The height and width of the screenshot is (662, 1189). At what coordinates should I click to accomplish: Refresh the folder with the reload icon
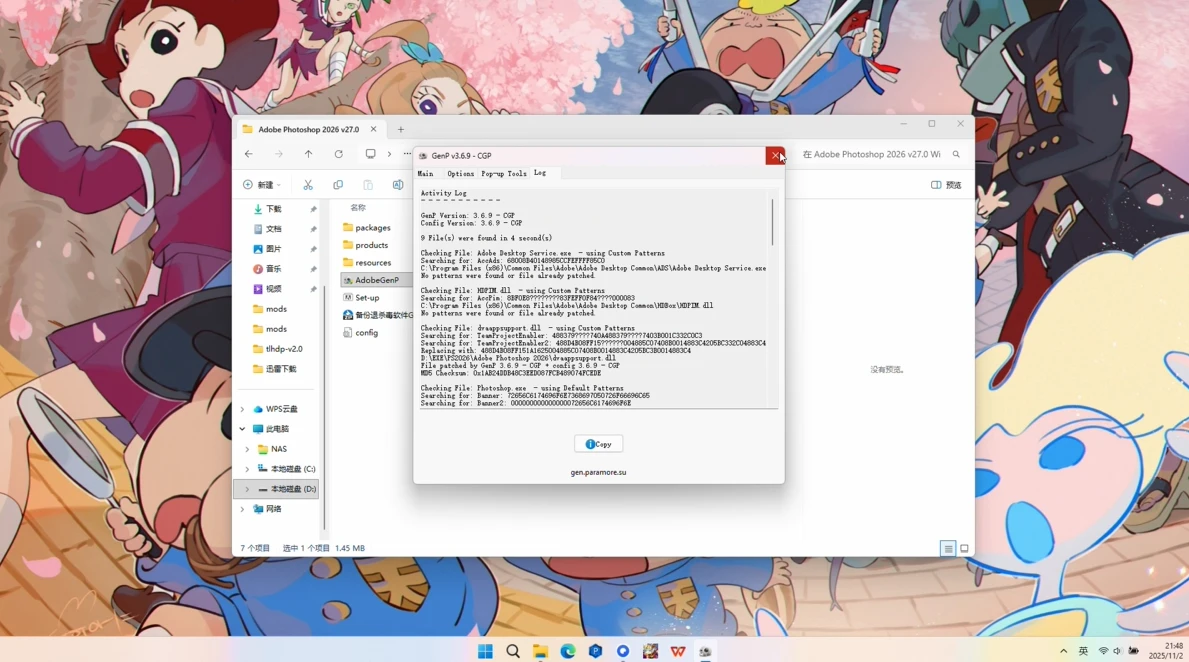point(338,154)
